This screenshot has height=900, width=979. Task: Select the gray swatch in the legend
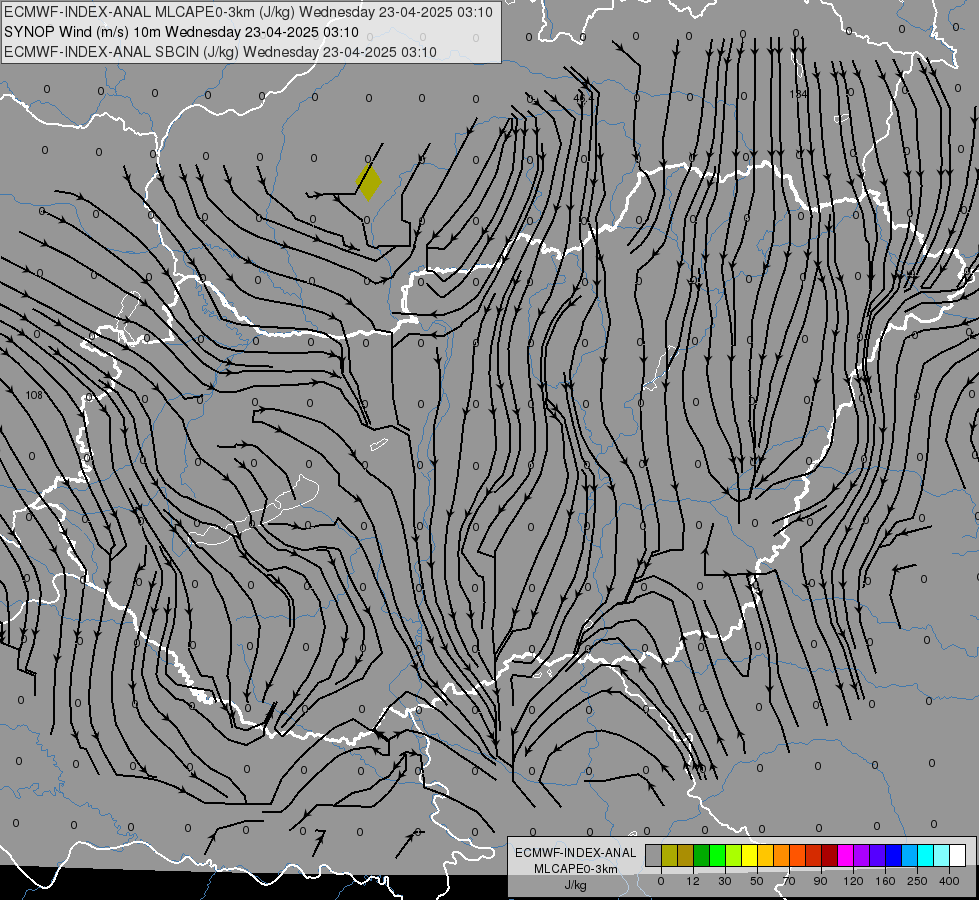tap(654, 855)
